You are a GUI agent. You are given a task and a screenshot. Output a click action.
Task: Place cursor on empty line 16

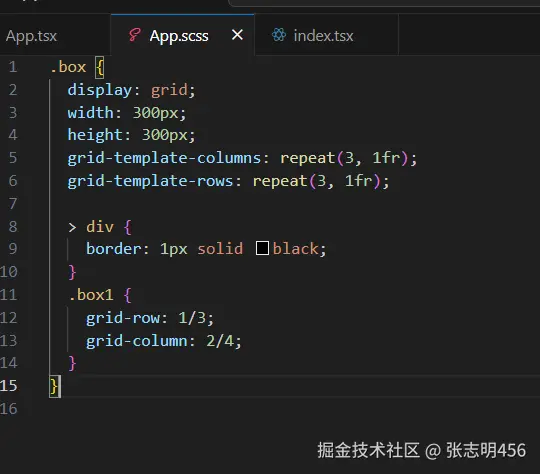[276, 409]
